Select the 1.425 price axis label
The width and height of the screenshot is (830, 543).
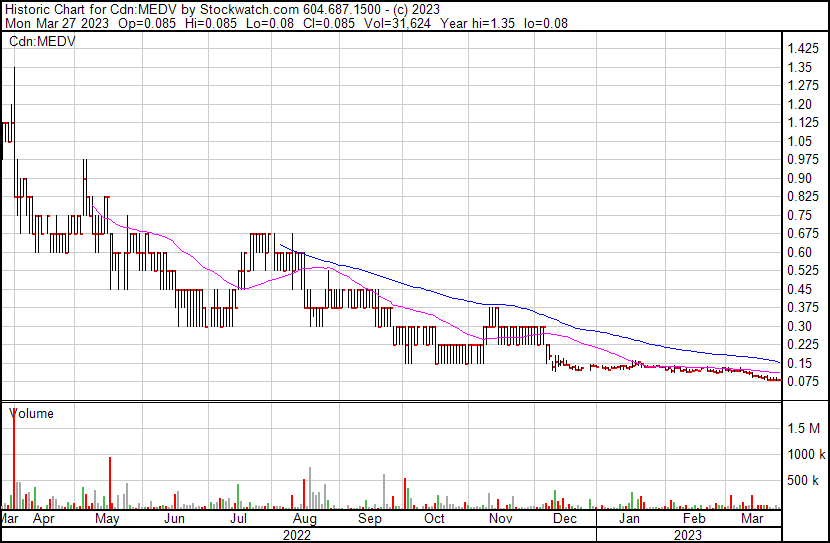coord(800,49)
